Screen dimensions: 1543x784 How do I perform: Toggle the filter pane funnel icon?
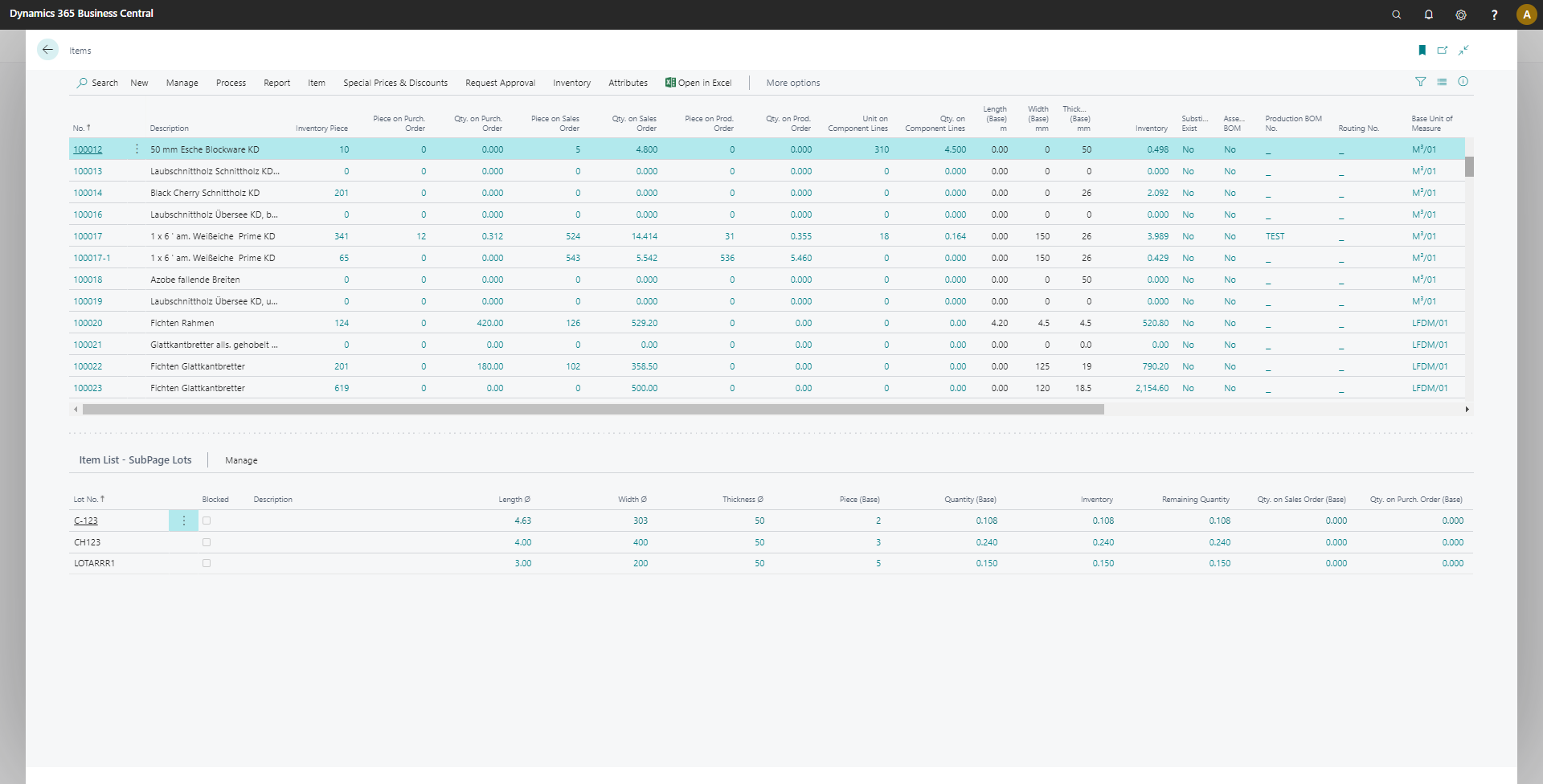(x=1421, y=82)
